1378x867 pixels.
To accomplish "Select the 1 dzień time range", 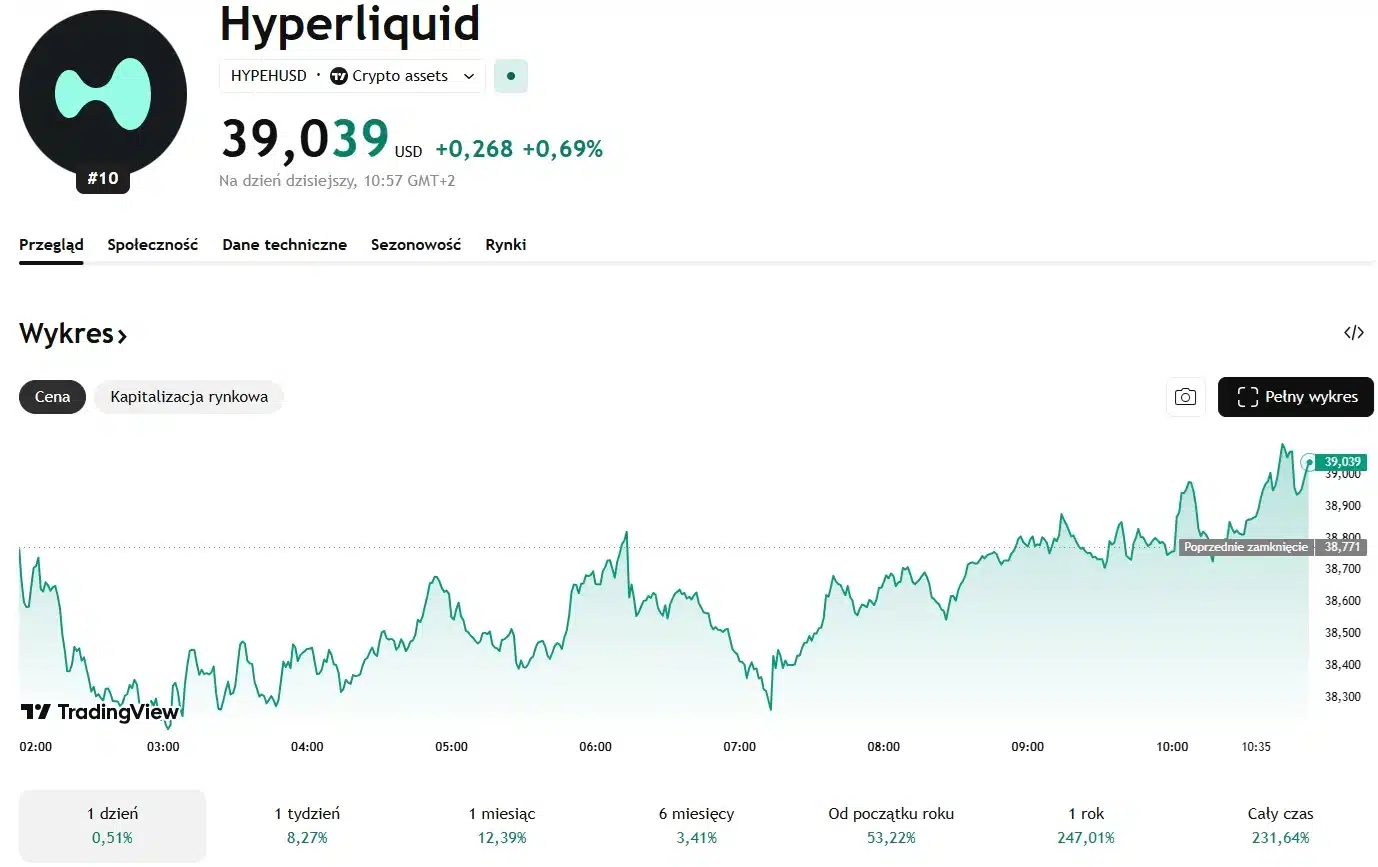I will click(112, 825).
